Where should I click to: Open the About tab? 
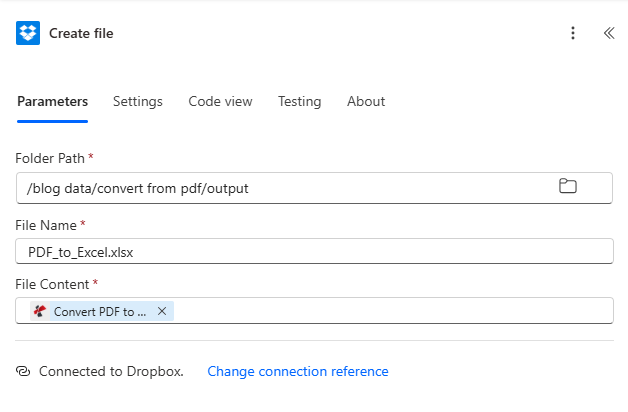pyautogui.click(x=366, y=101)
